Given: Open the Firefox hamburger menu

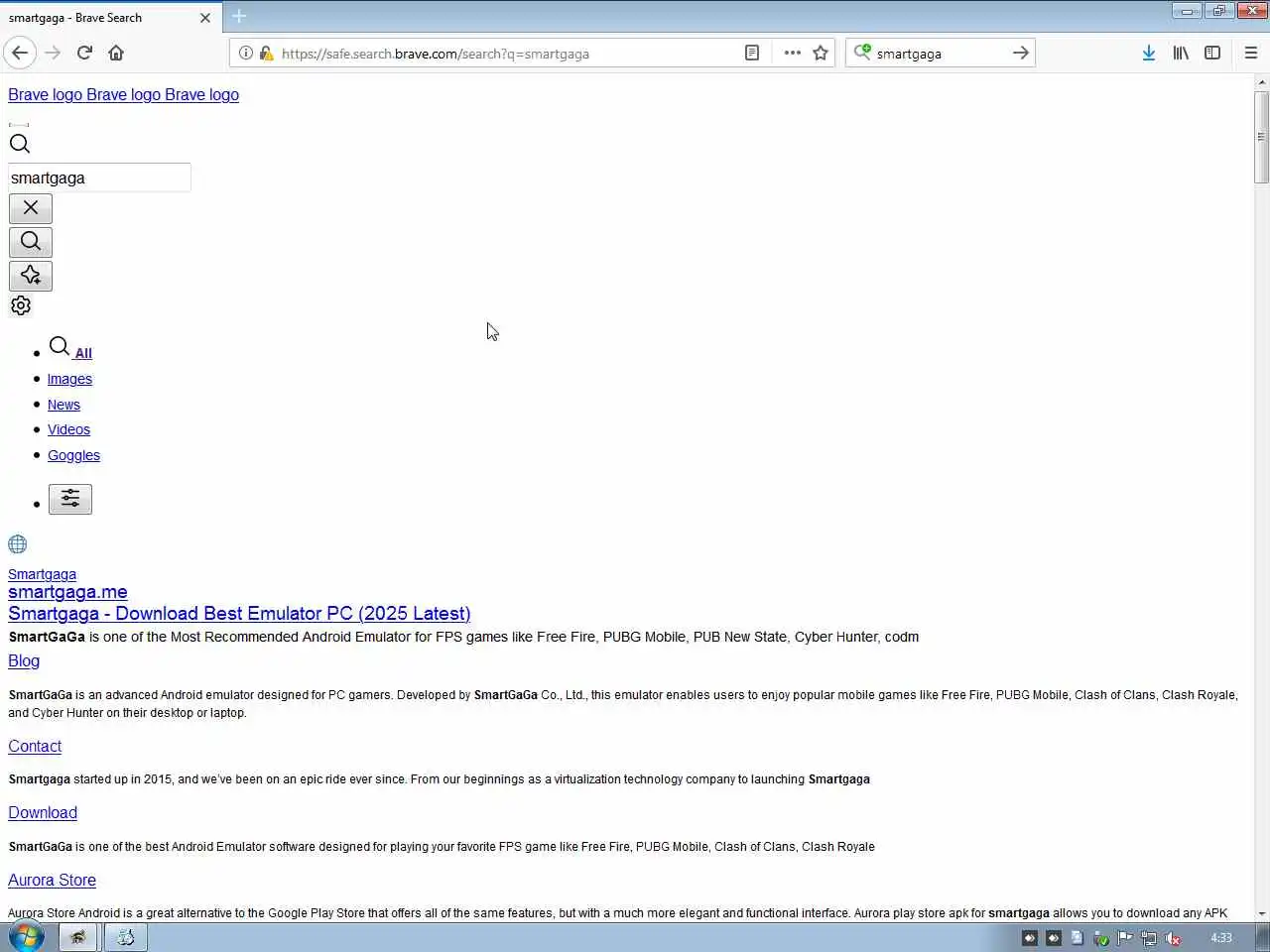Looking at the screenshot, I should [x=1250, y=53].
